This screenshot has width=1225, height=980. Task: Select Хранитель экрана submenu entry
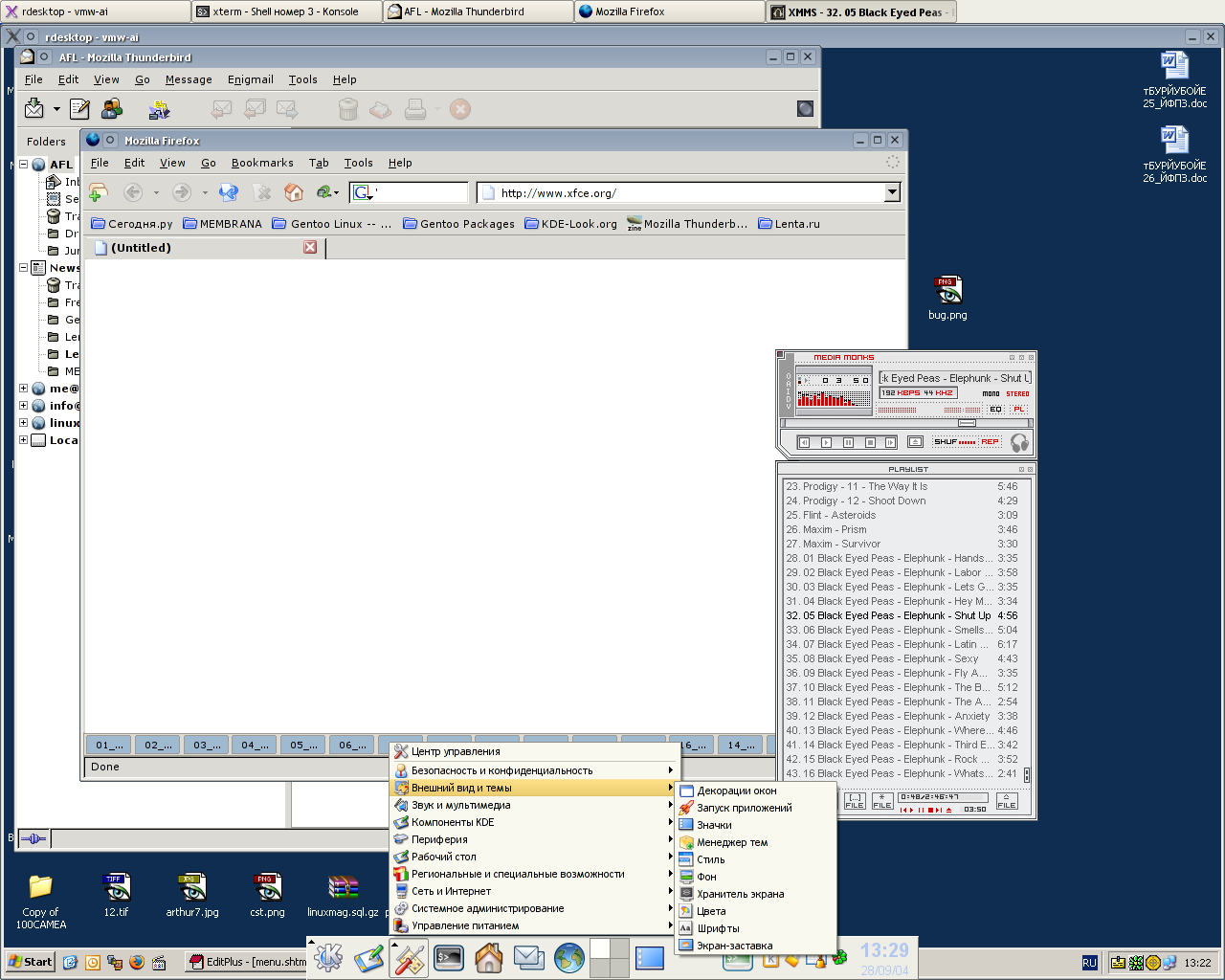(x=755, y=894)
